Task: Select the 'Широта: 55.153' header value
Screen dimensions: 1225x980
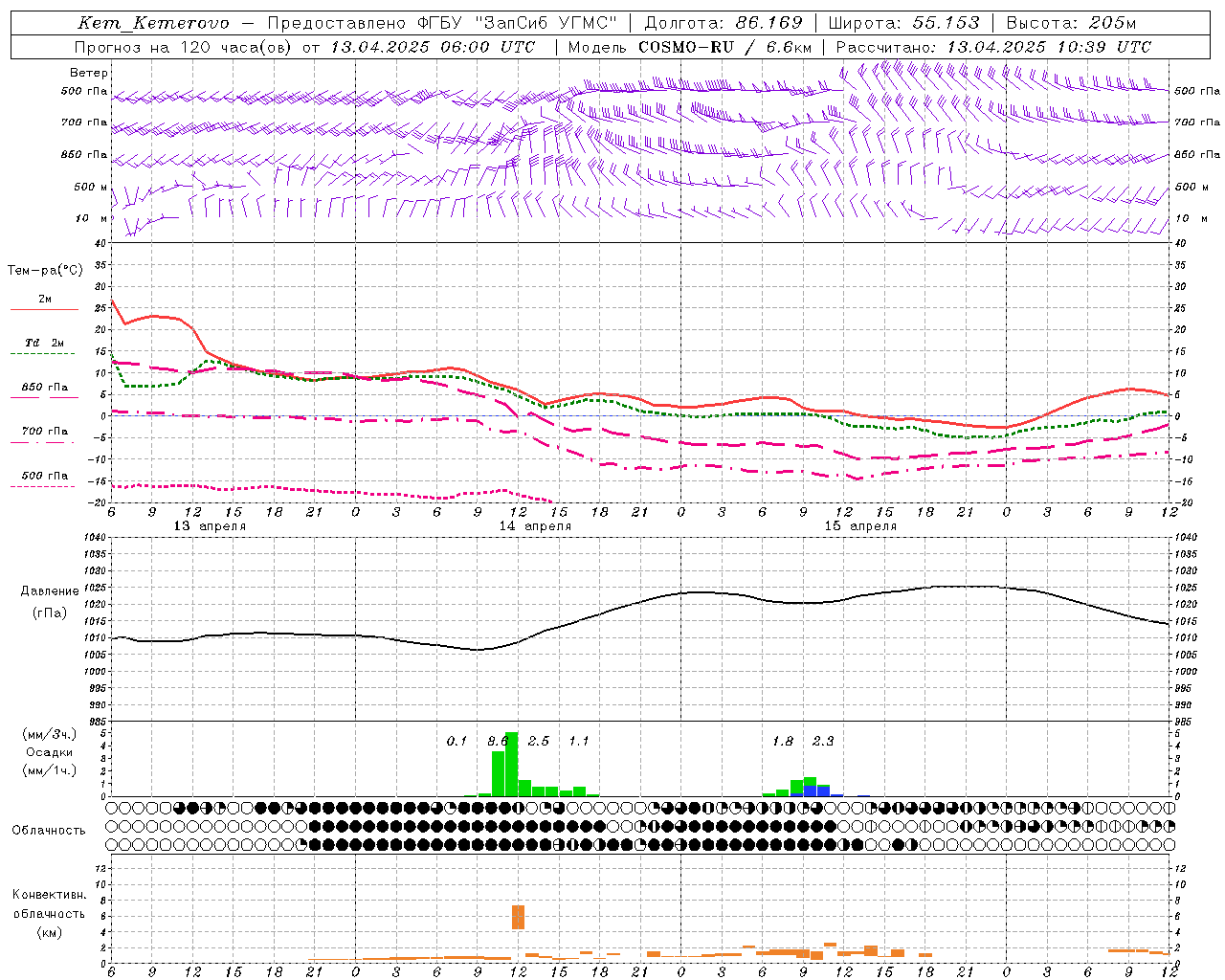Action: [903, 23]
